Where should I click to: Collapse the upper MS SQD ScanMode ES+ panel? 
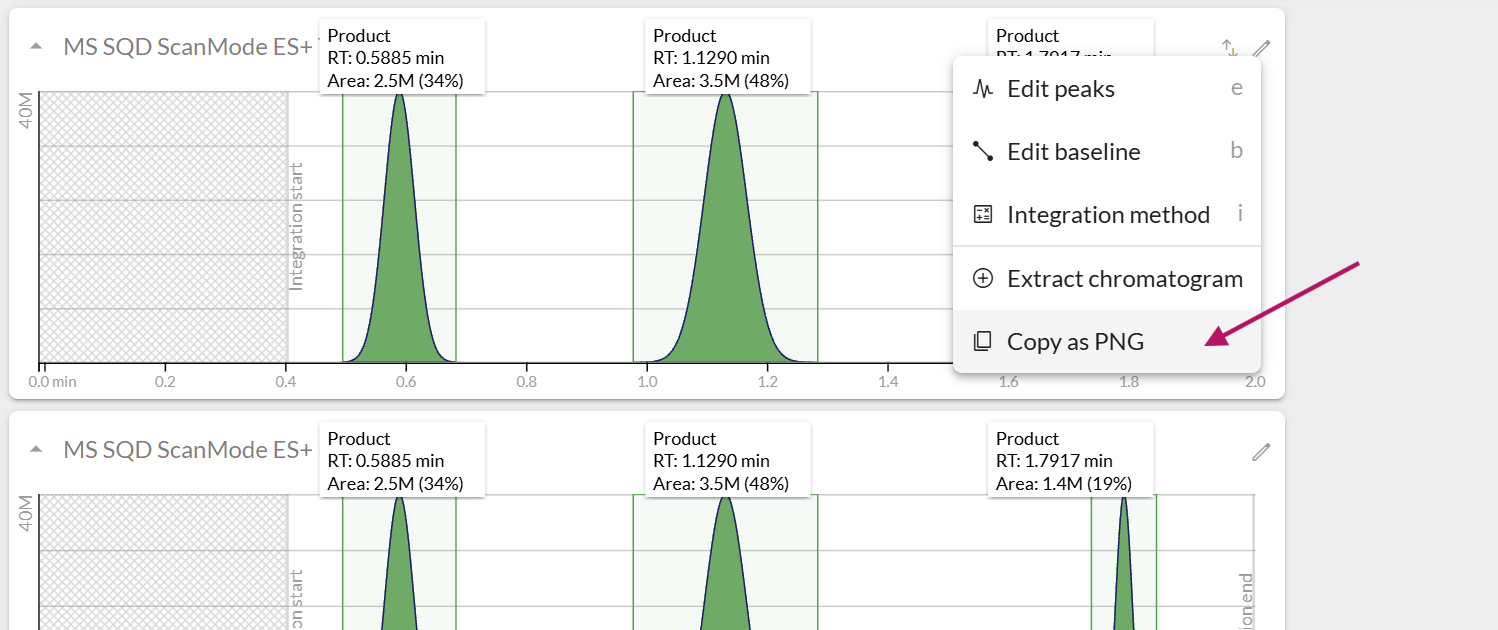point(36,47)
